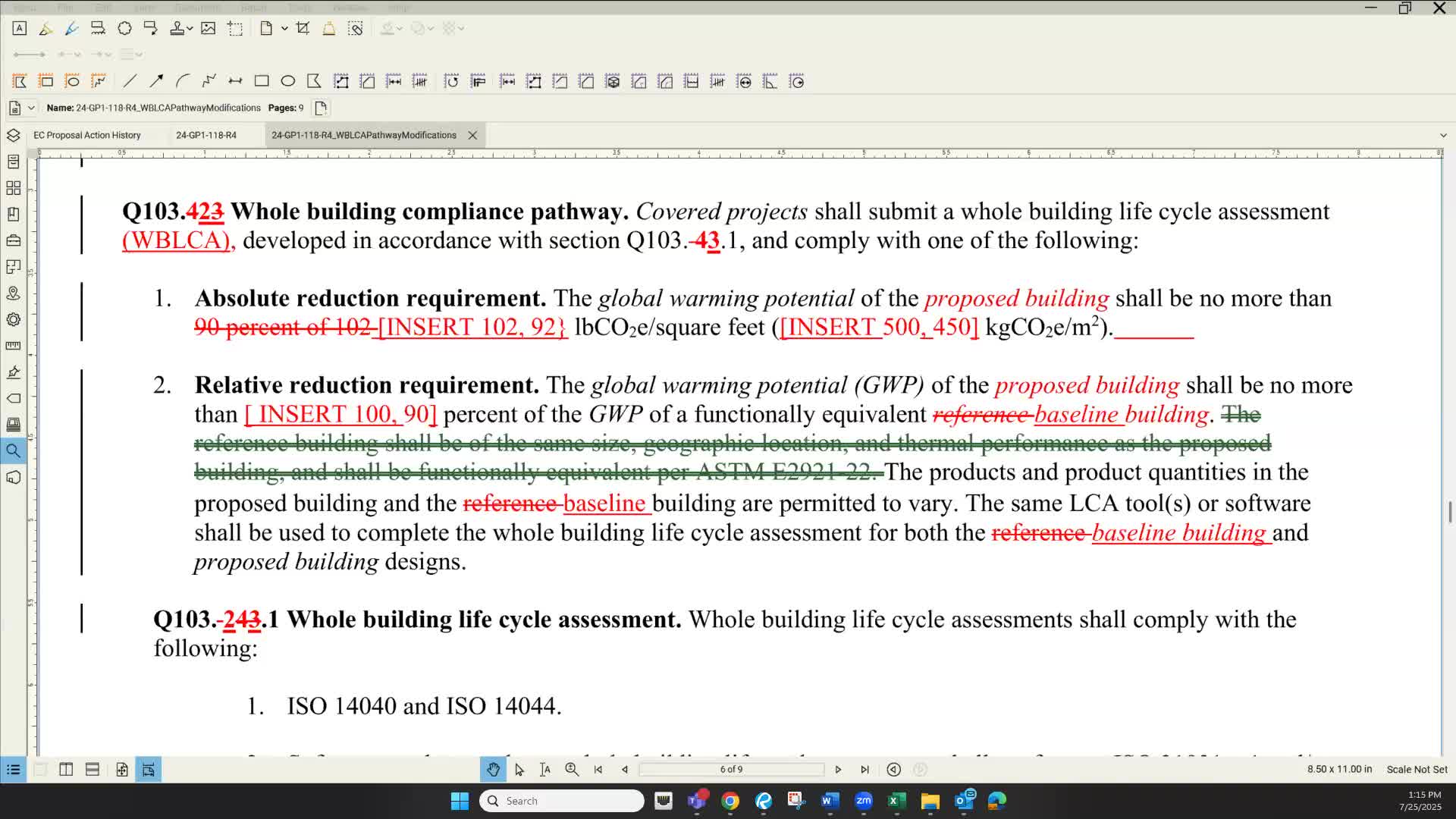The image size is (1456, 819).
Task: Open the file properties dropdown near Name
Action: [31, 108]
